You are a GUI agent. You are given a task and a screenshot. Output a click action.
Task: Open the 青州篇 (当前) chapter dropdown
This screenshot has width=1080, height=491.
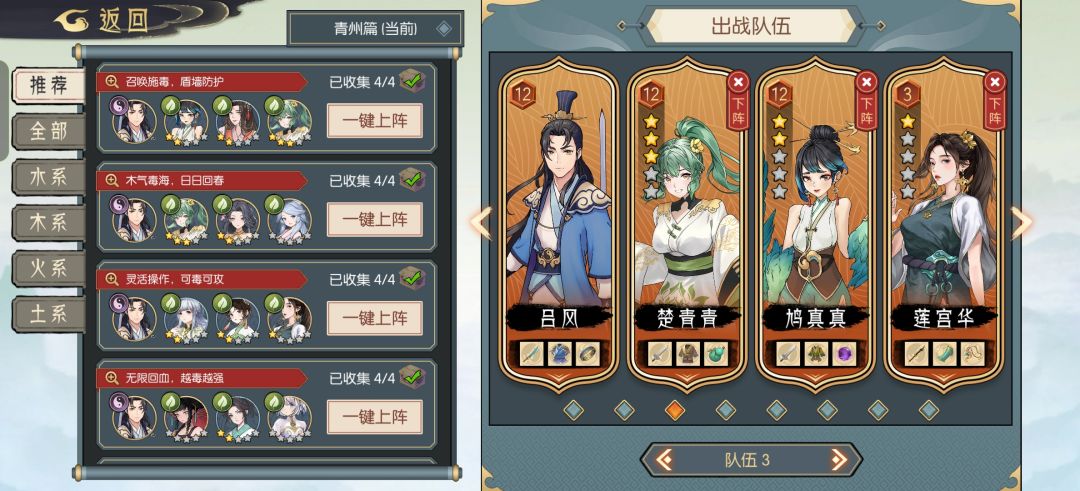pyautogui.click(x=375, y=29)
